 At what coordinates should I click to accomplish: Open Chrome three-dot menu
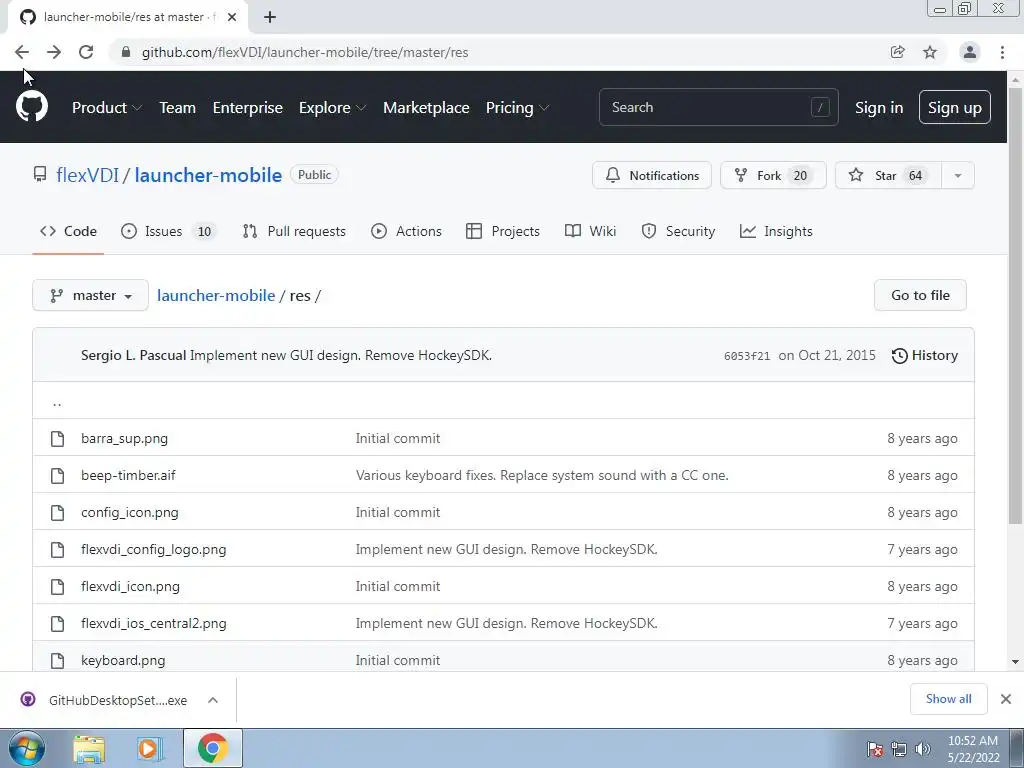click(x=1002, y=52)
